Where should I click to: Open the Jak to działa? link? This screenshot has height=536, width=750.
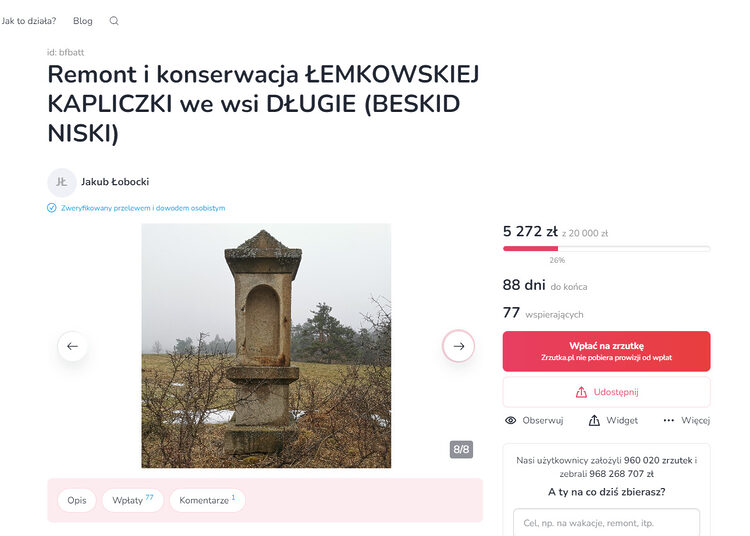coord(29,21)
